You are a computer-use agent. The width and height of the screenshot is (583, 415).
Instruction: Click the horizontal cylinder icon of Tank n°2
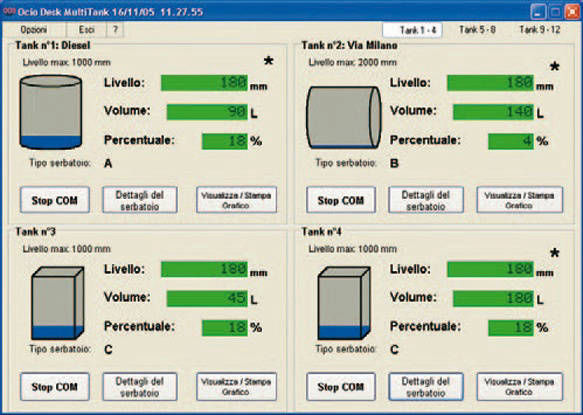344,118
